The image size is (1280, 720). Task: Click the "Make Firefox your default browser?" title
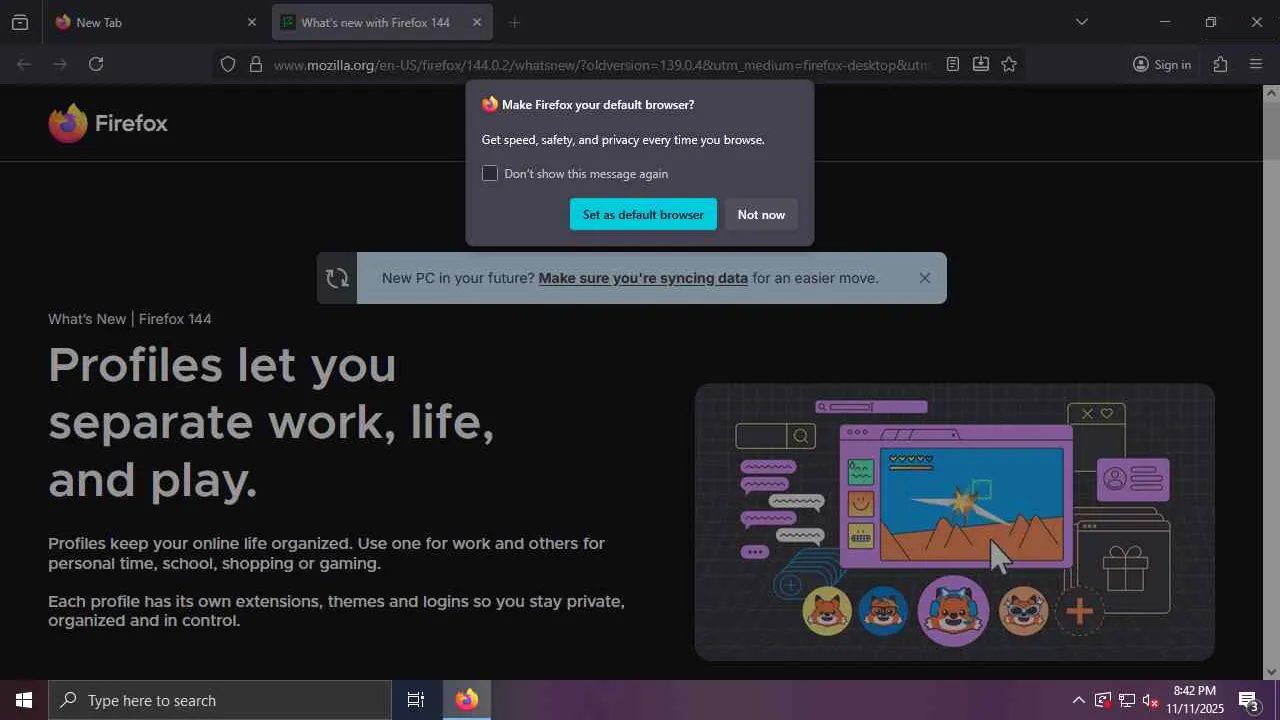(598, 104)
